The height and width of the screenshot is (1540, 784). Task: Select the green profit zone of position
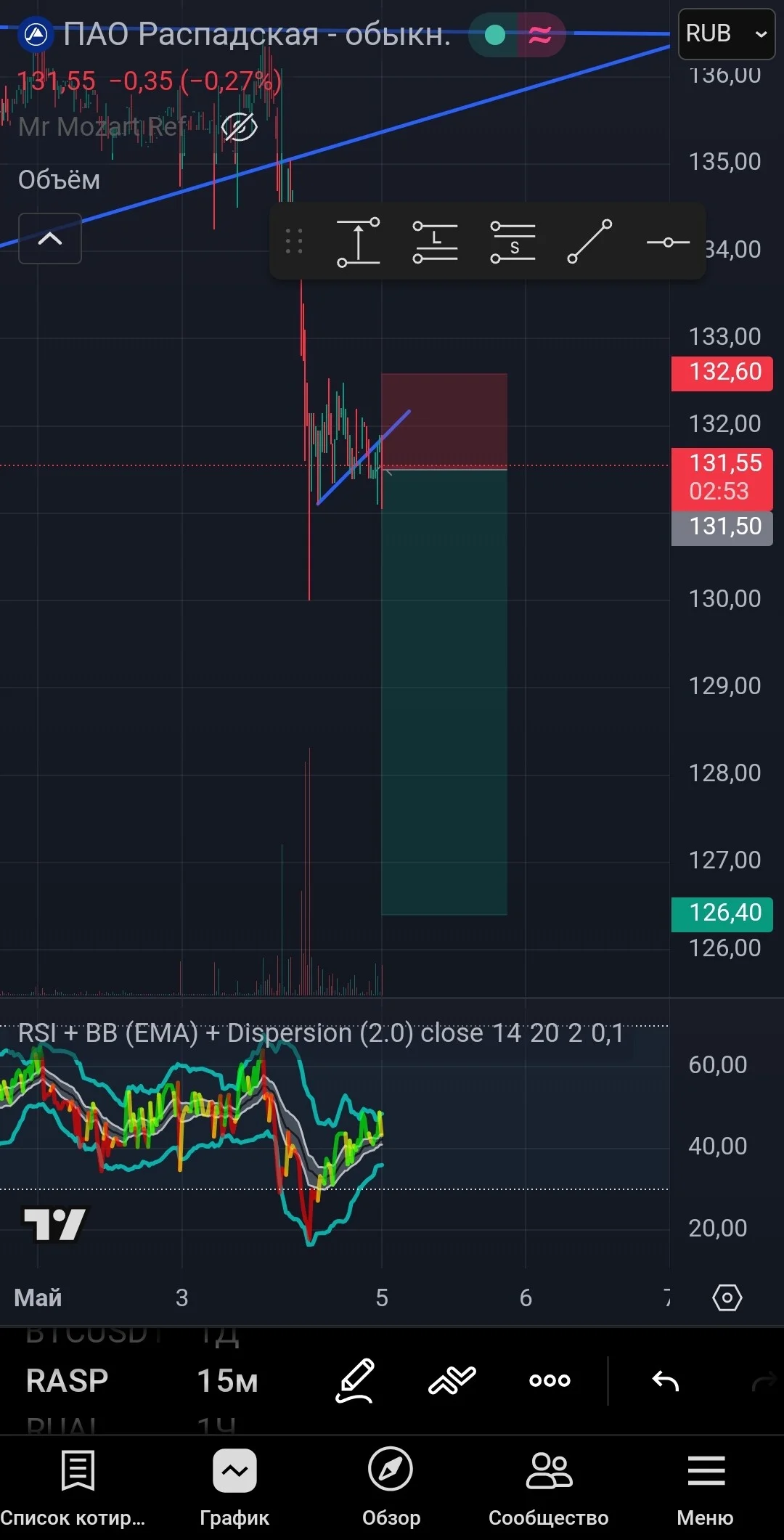point(444,692)
